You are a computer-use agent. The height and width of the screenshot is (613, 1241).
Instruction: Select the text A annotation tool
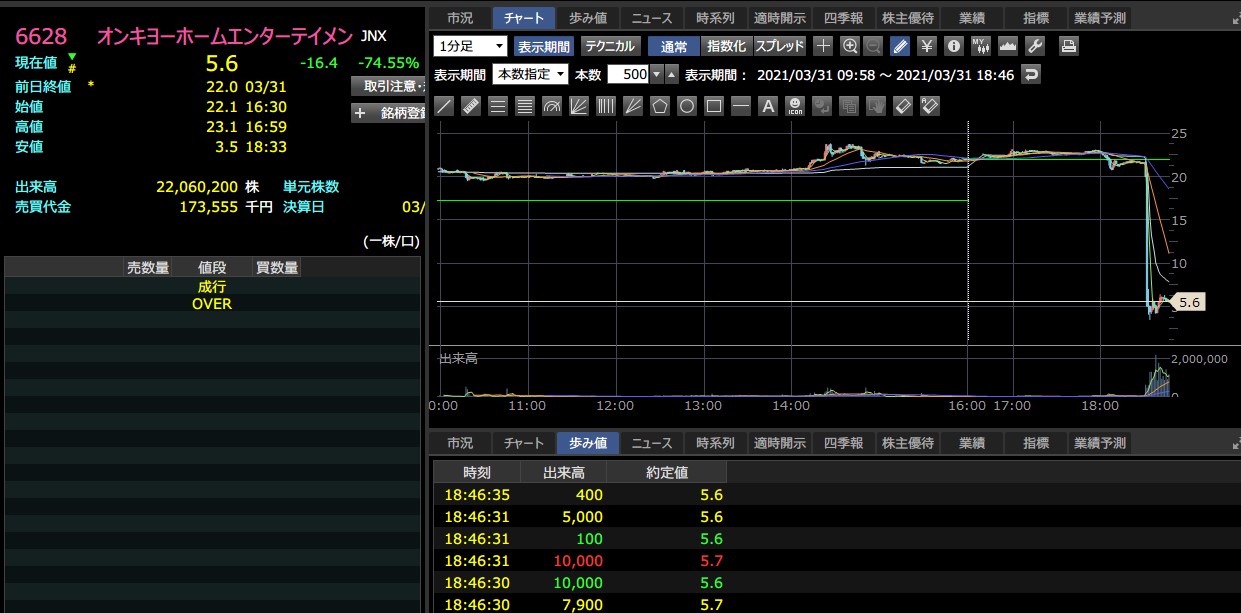768,105
